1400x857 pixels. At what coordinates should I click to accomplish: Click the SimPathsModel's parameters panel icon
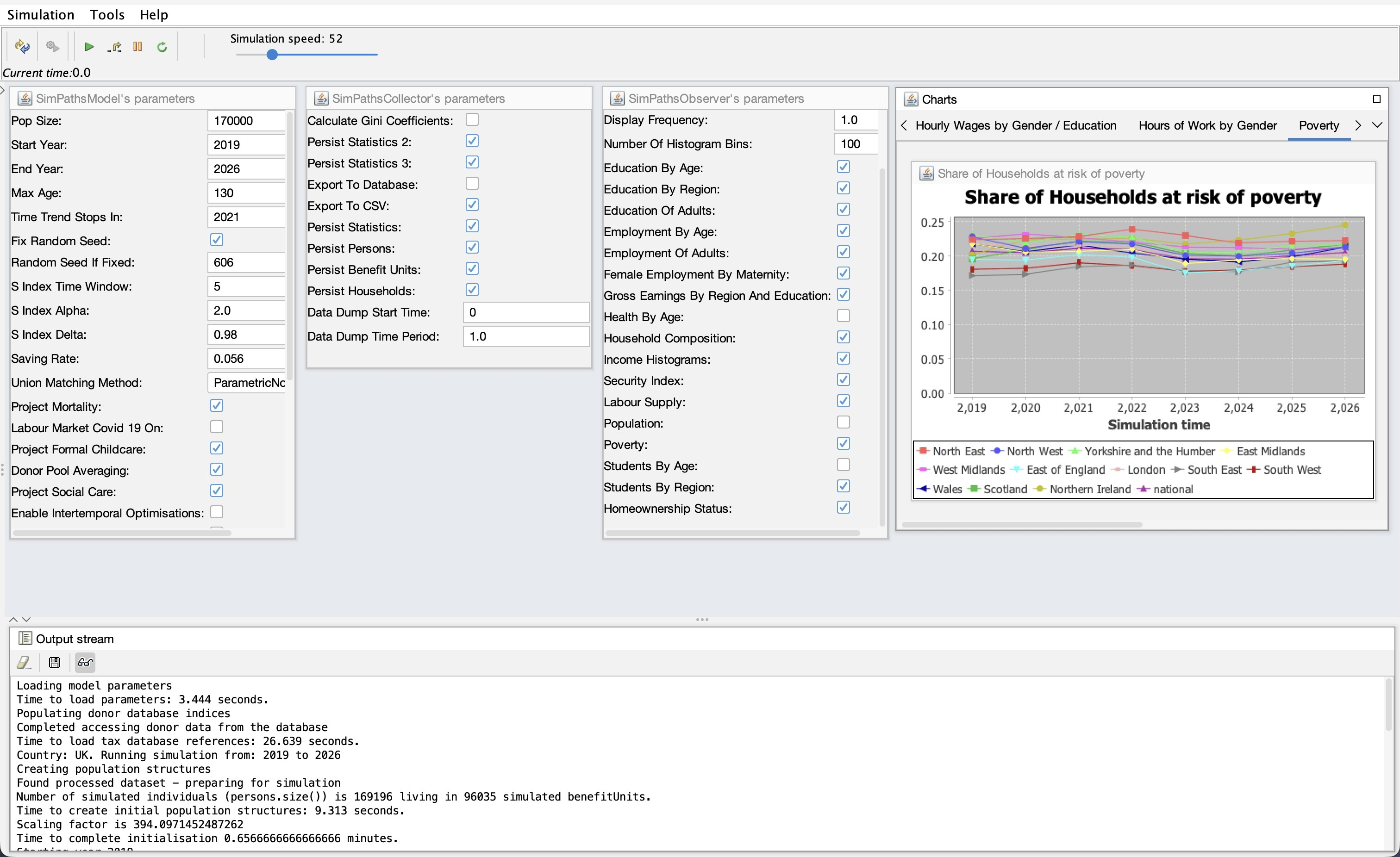point(25,98)
